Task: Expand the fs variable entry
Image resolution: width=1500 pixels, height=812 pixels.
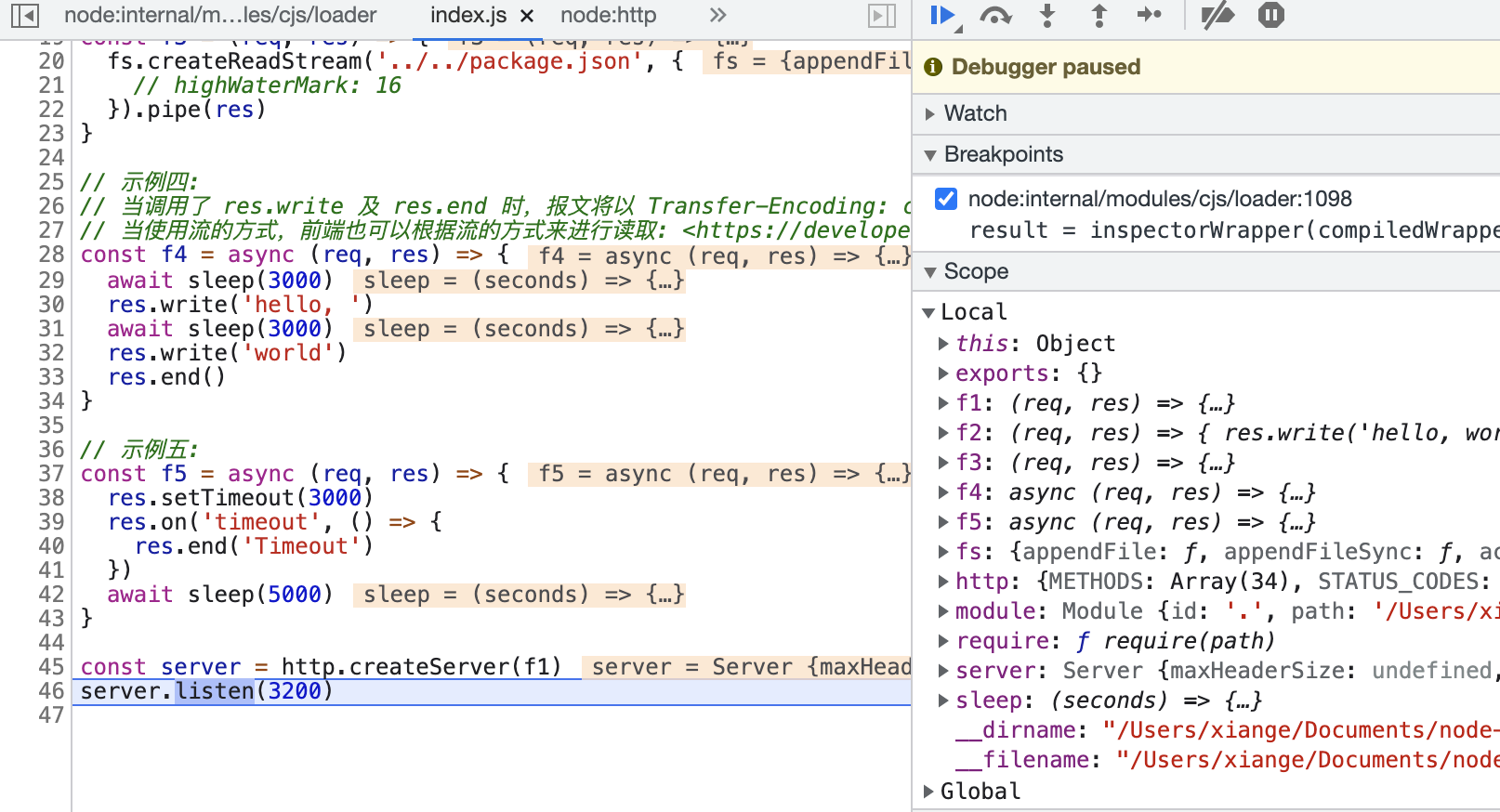Action: 943,552
